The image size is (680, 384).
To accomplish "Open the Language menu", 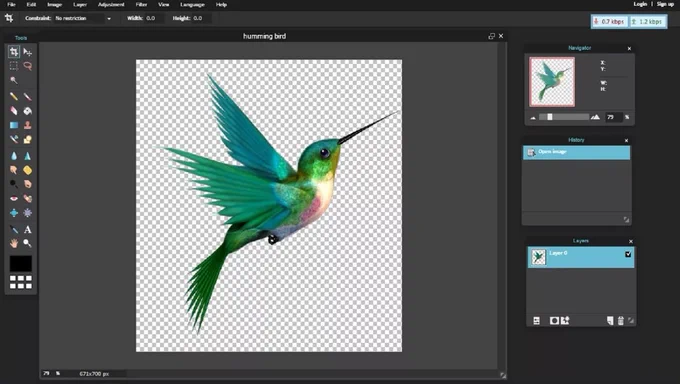I will (x=192, y=4).
